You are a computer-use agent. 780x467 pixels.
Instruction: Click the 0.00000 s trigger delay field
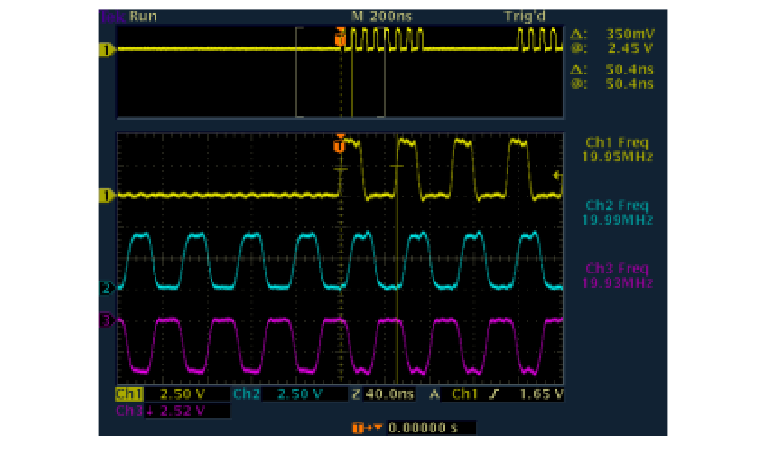(420, 428)
